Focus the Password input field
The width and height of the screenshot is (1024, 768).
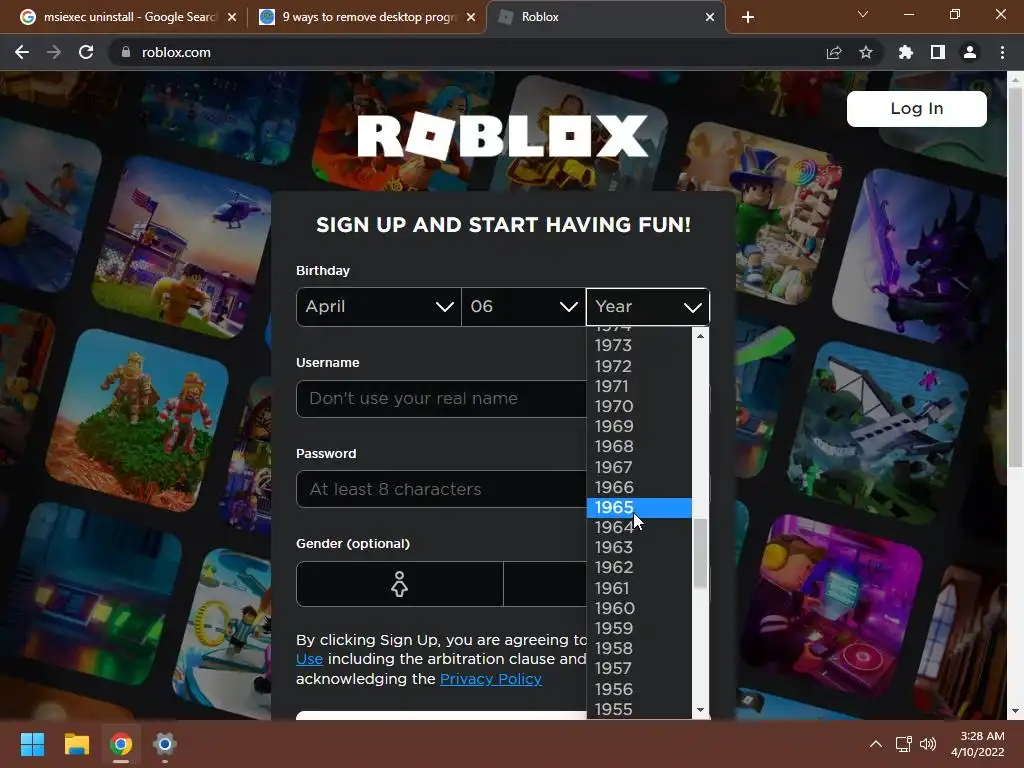pos(441,489)
